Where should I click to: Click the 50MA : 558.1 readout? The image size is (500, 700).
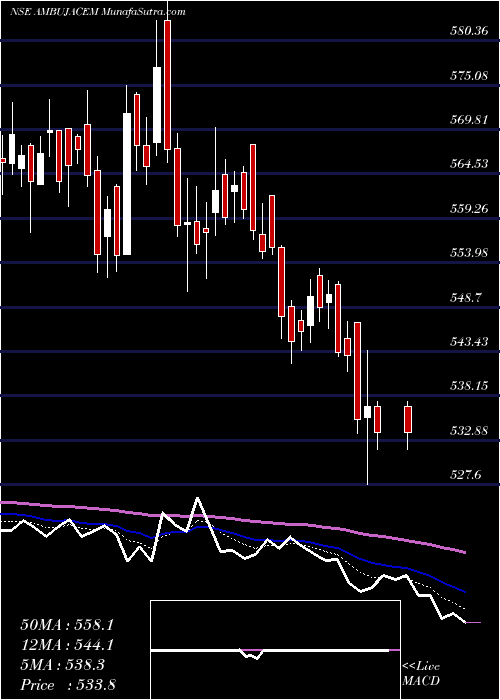(67, 625)
